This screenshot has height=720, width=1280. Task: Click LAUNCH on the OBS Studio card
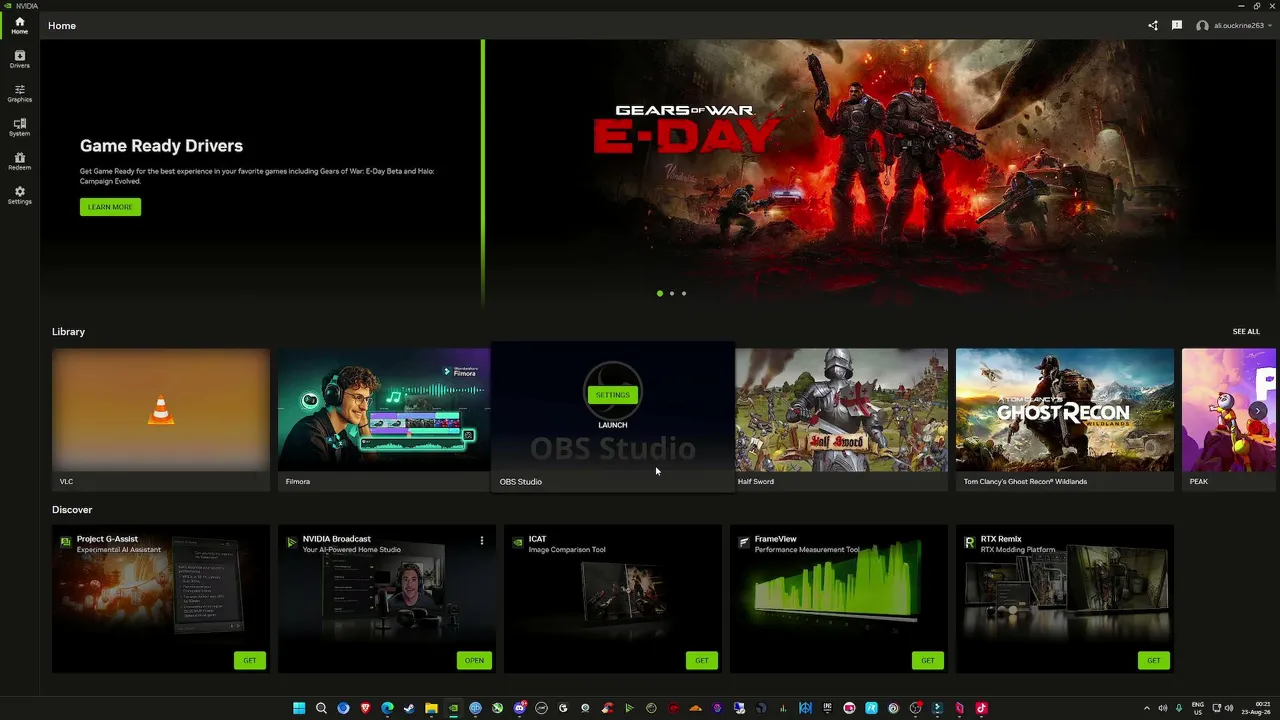click(x=613, y=425)
